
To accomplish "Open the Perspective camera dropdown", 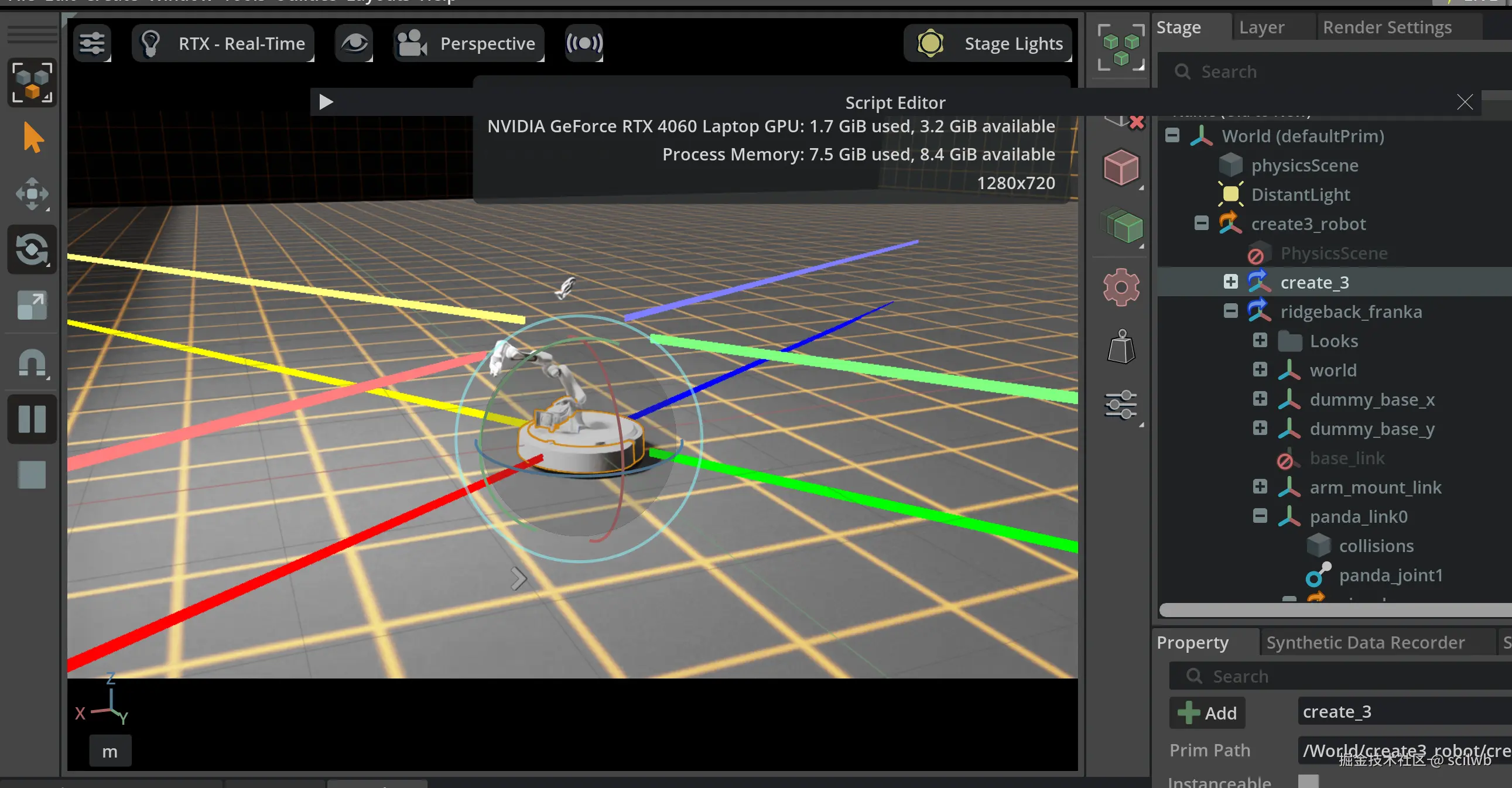I will [468, 43].
